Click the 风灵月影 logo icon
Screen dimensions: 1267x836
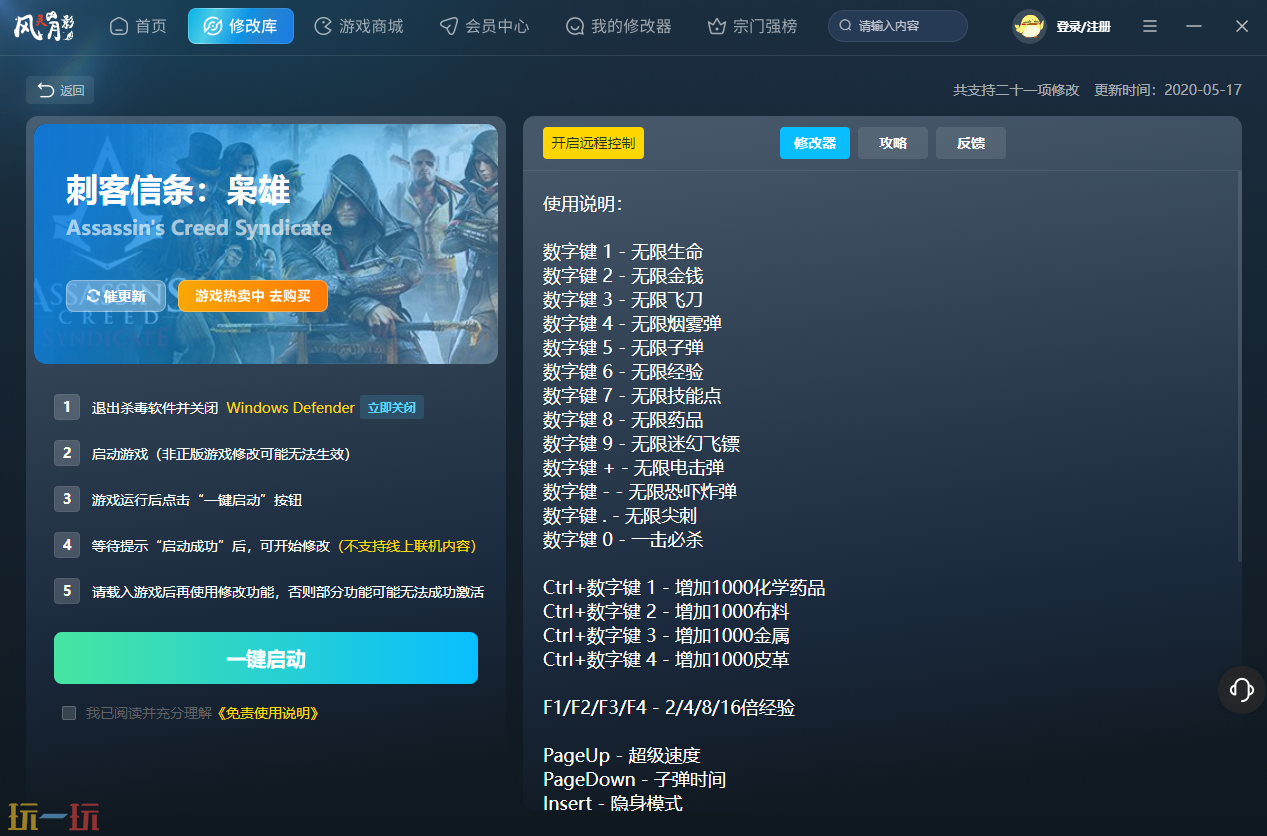[x=44, y=26]
